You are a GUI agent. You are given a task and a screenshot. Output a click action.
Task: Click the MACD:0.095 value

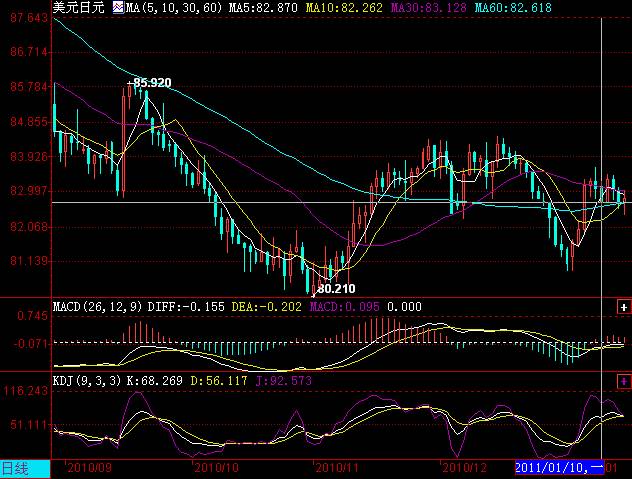(x=345, y=307)
